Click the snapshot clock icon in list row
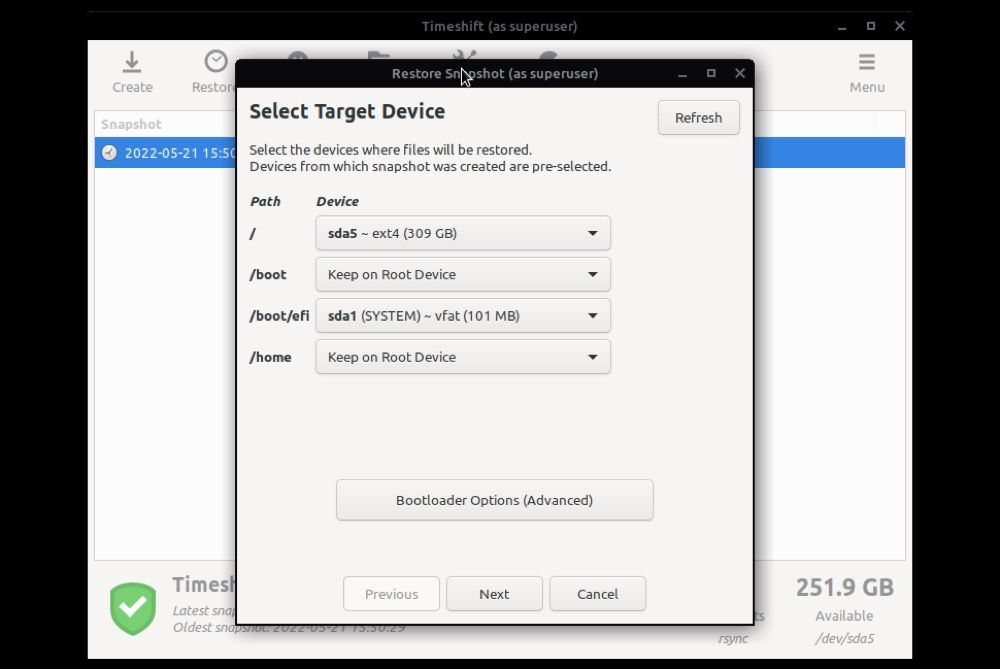The width and height of the screenshot is (1000, 669). pyautogui.click(x=110, y=153)
